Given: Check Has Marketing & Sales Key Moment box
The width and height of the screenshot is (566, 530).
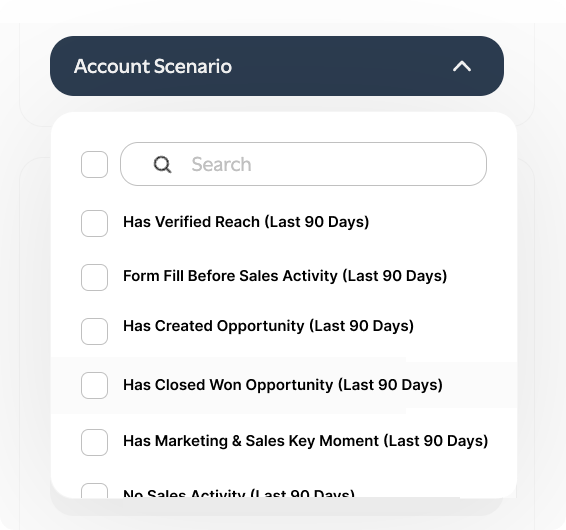Looking at the screenshot, I should coord(95,442).
